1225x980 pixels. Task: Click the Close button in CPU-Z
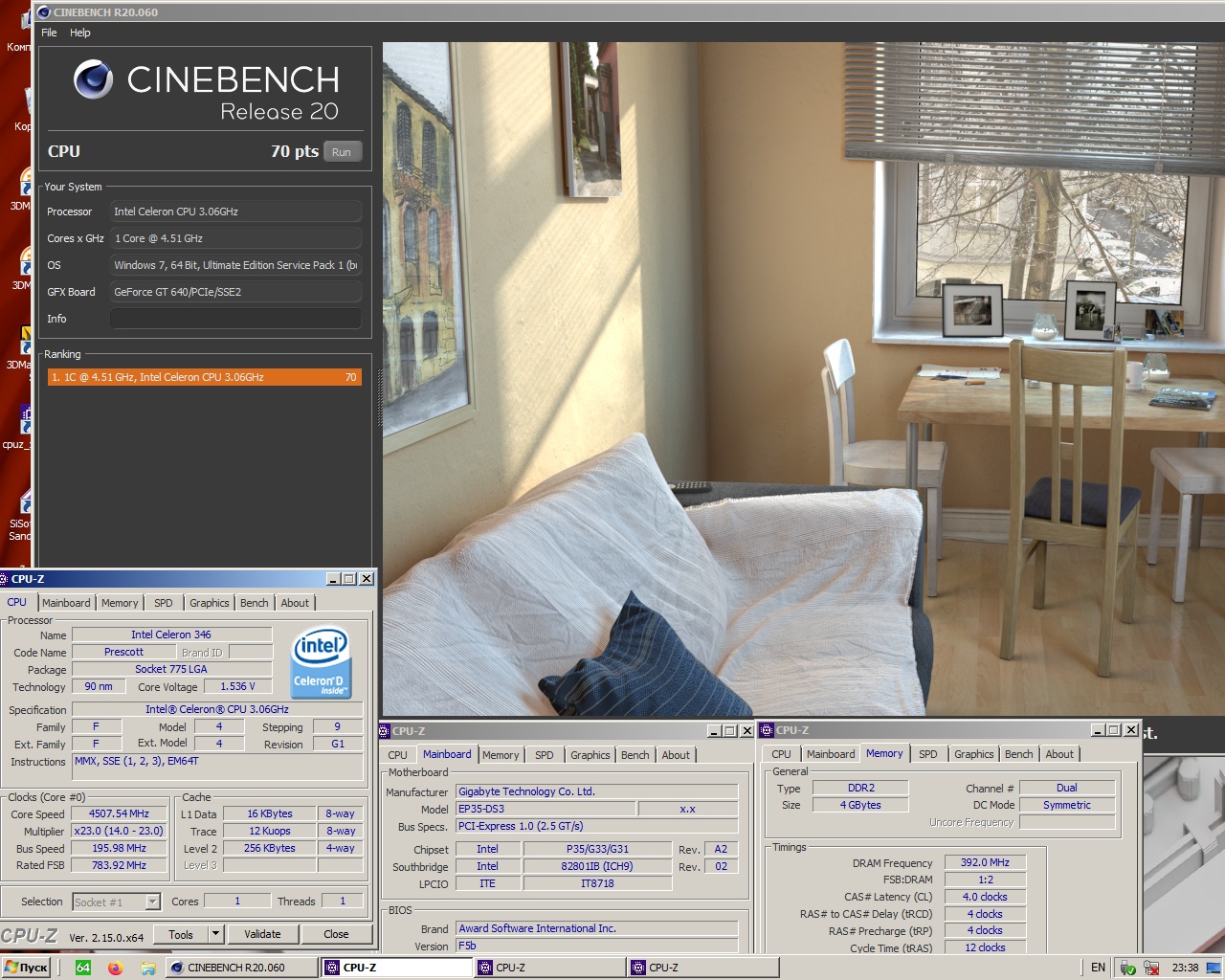pyautogui.click(x=336, y=934)
